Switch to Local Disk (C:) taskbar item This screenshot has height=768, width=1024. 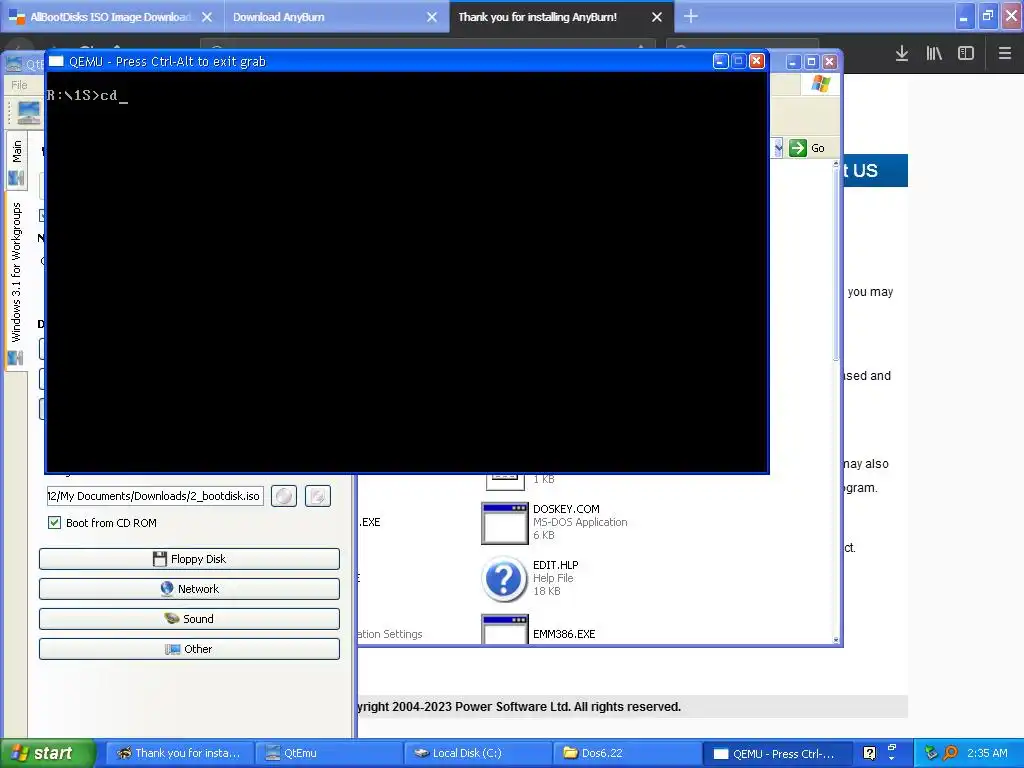[x=477, y=754]
